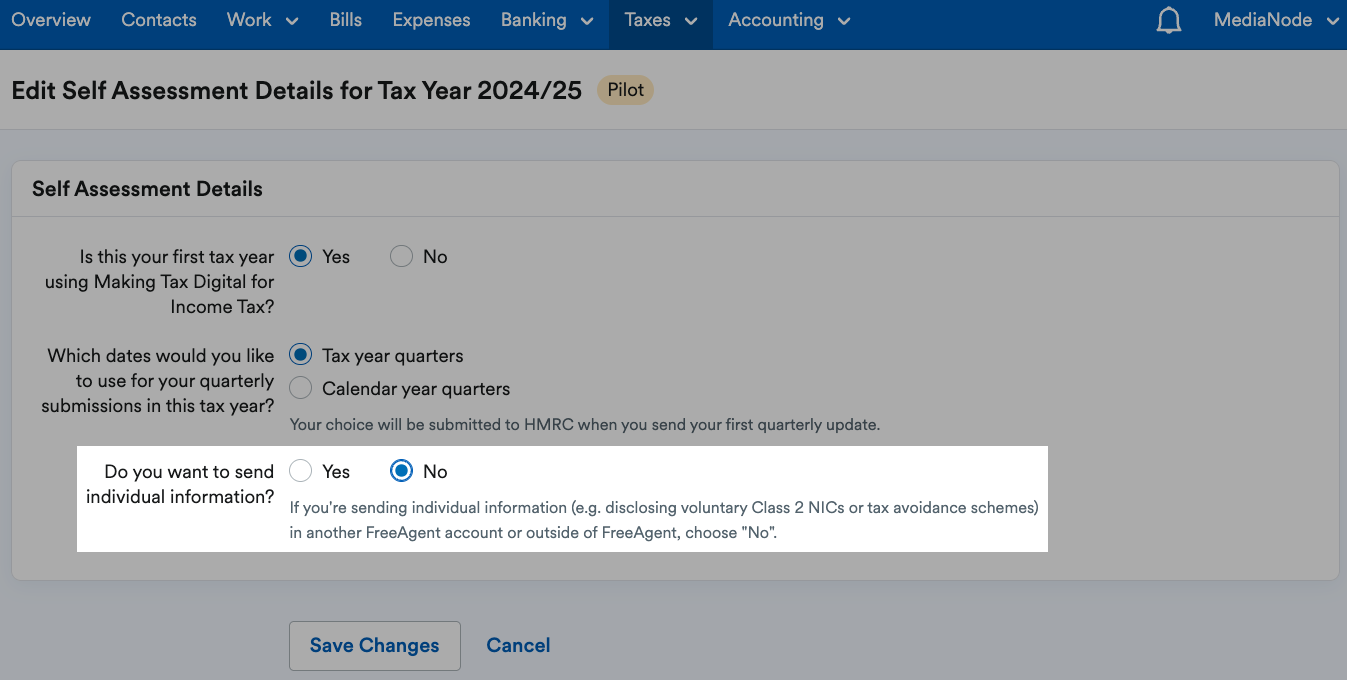
Task: Select Yes to send individual information
Action: [301, 471]
